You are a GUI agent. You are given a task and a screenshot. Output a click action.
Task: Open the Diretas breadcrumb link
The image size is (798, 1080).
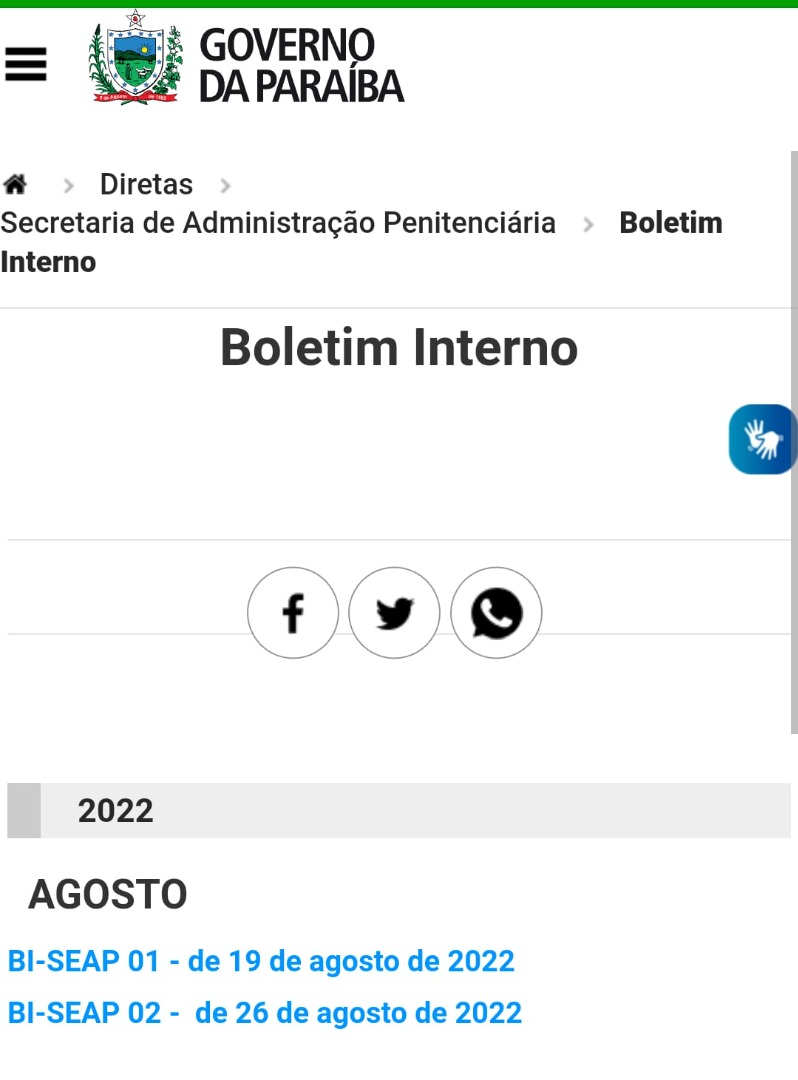click(146, 185)
